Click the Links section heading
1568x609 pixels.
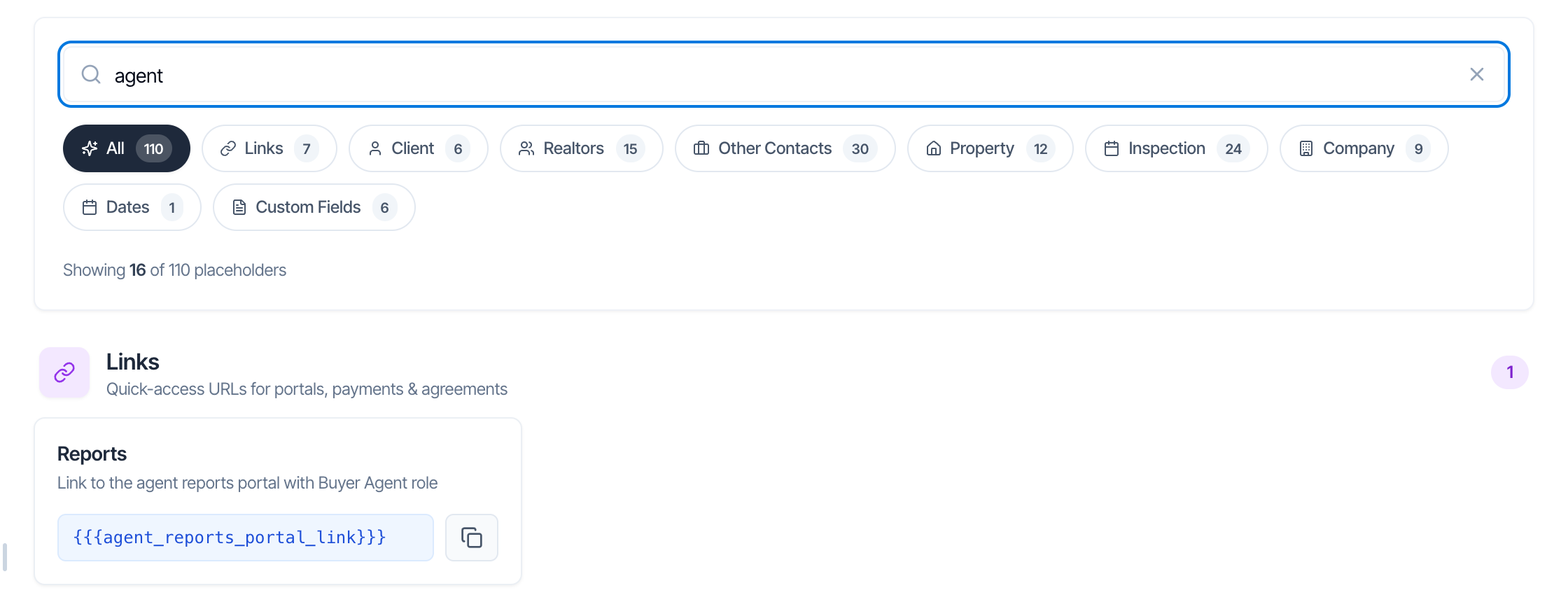(133, 362)
